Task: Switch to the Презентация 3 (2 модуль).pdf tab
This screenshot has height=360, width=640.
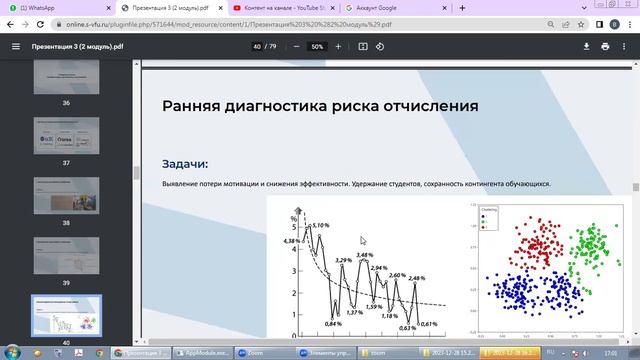Action: (x=171, y=8)
